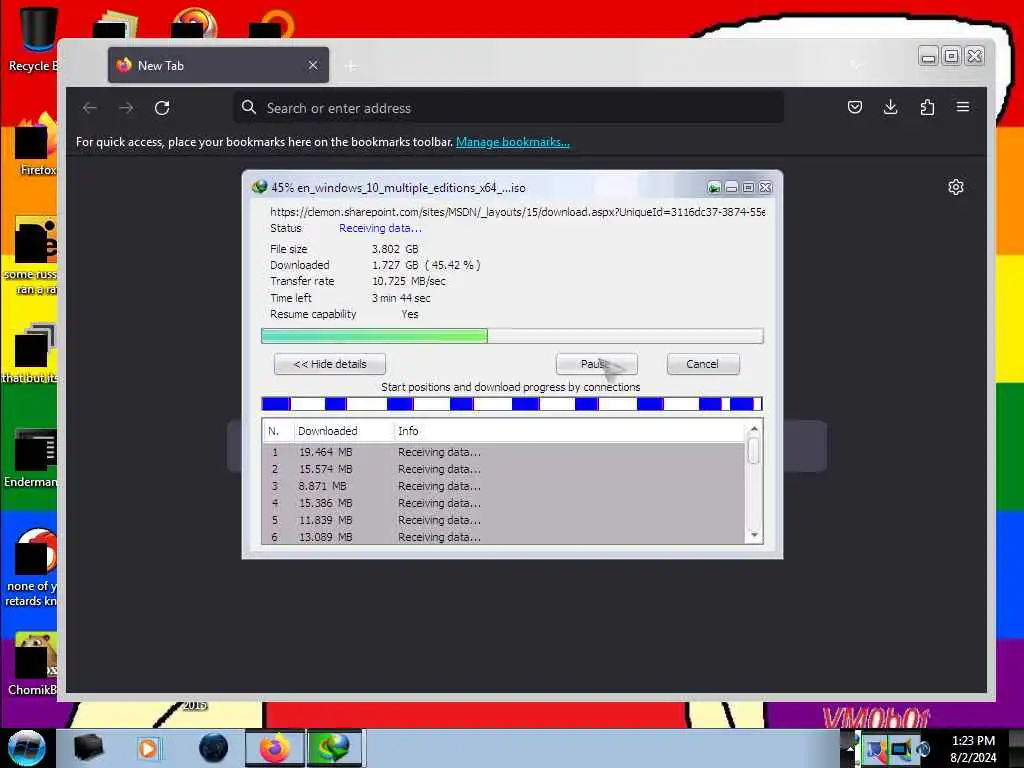Viewport: 1024px width, 768px height.
Task: Click the tray-minimize icon in download dialog title
Action: [714, 188]
